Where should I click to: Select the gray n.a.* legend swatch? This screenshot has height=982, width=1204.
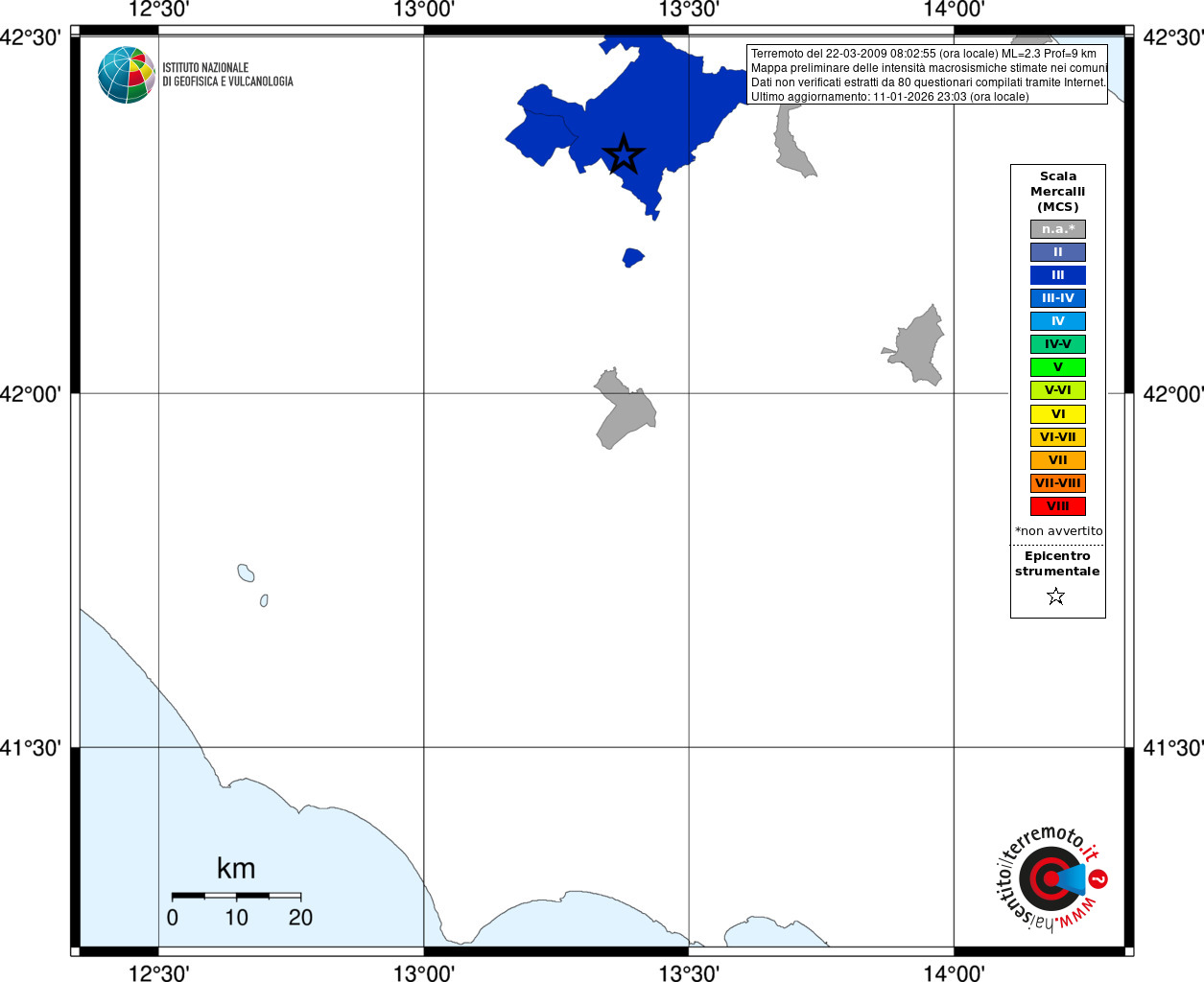[x=1058, y=229]
